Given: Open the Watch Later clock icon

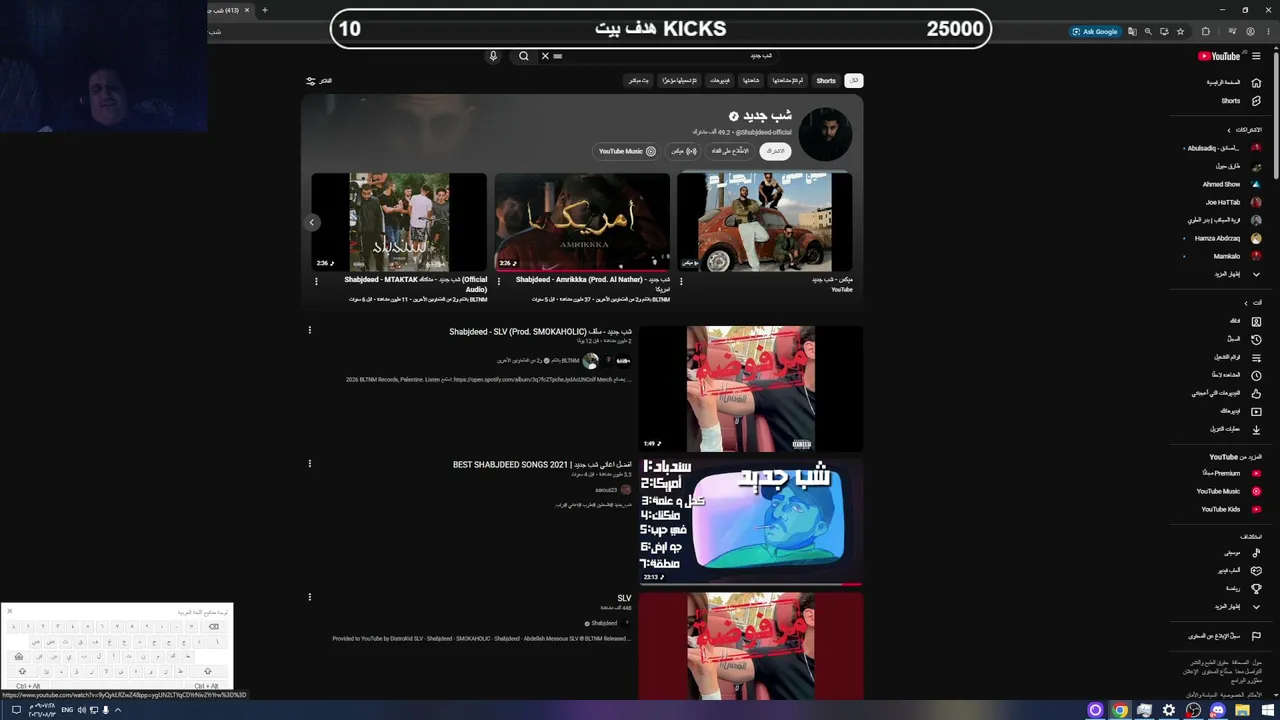Looking at the screenshot, I should pos(1257,375).
